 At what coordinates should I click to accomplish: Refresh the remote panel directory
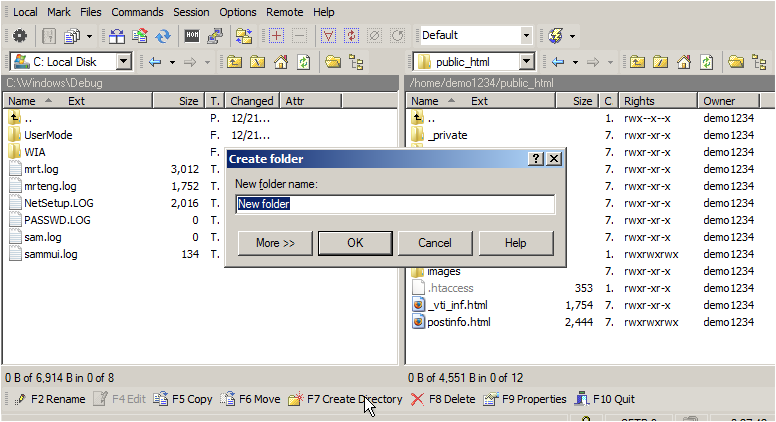coord(706,62)
